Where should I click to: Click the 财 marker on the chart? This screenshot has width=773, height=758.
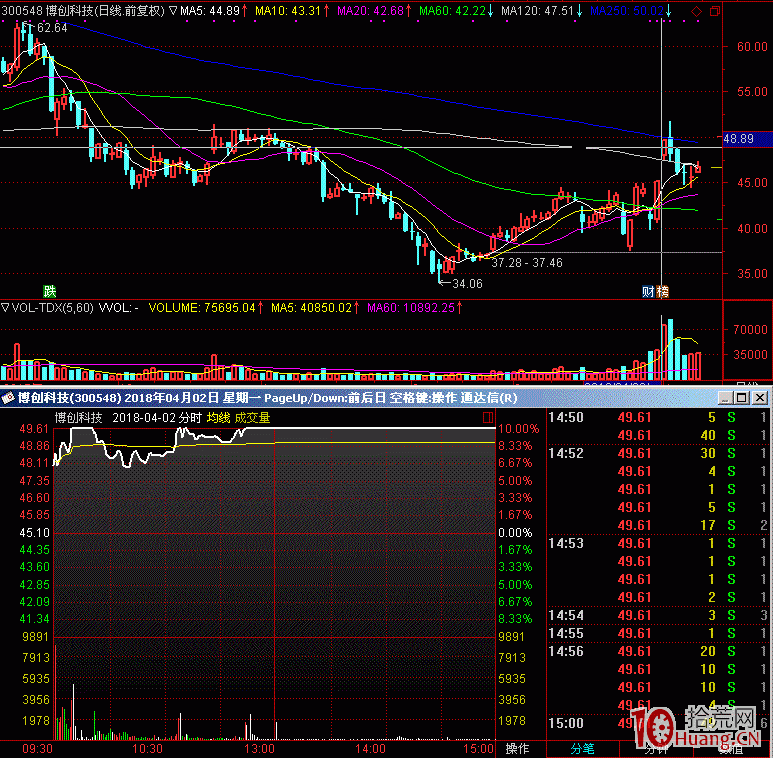pos(648,292)
